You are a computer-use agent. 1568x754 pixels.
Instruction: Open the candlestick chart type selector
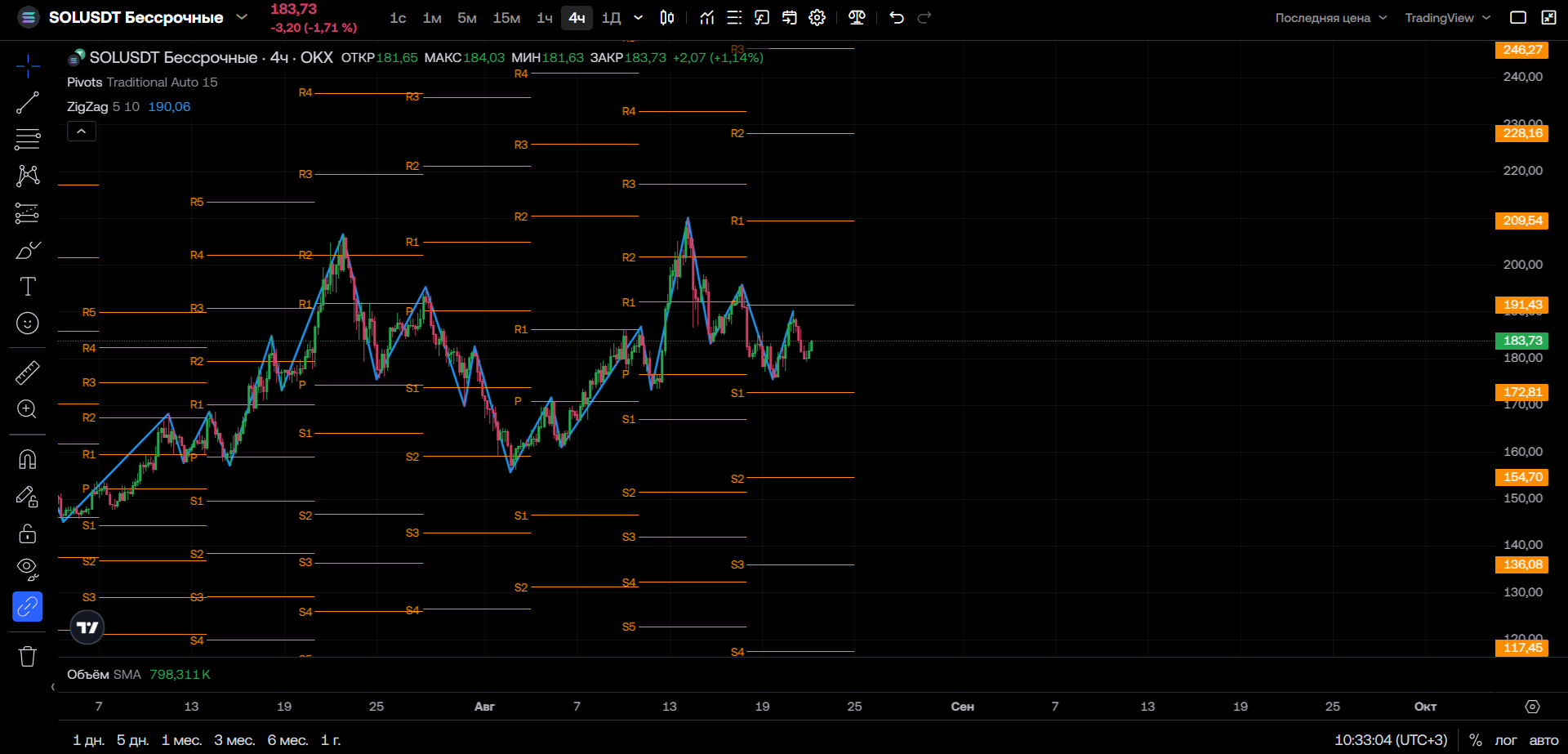point(667,18)
